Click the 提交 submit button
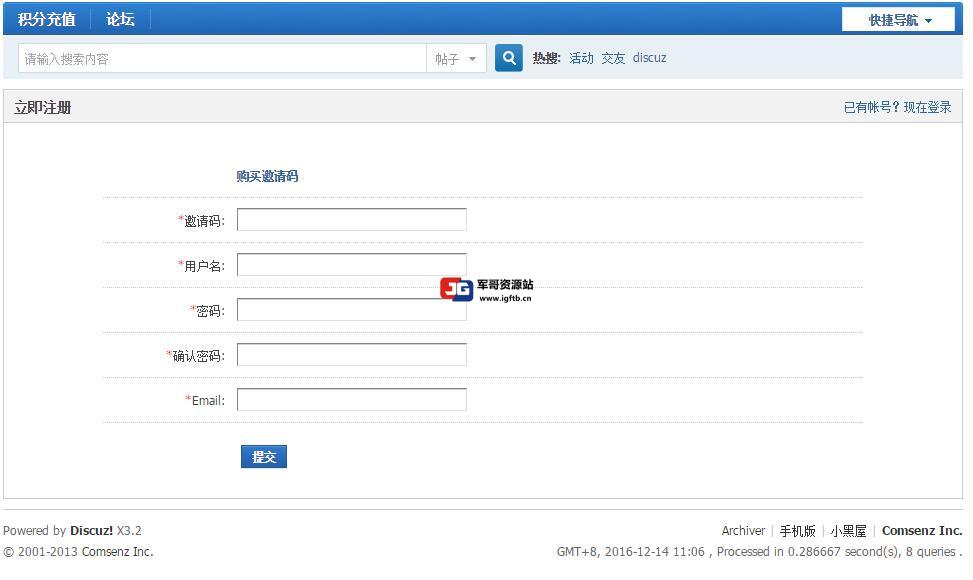The height and width of the screenshot is (580, 973). 263,457
